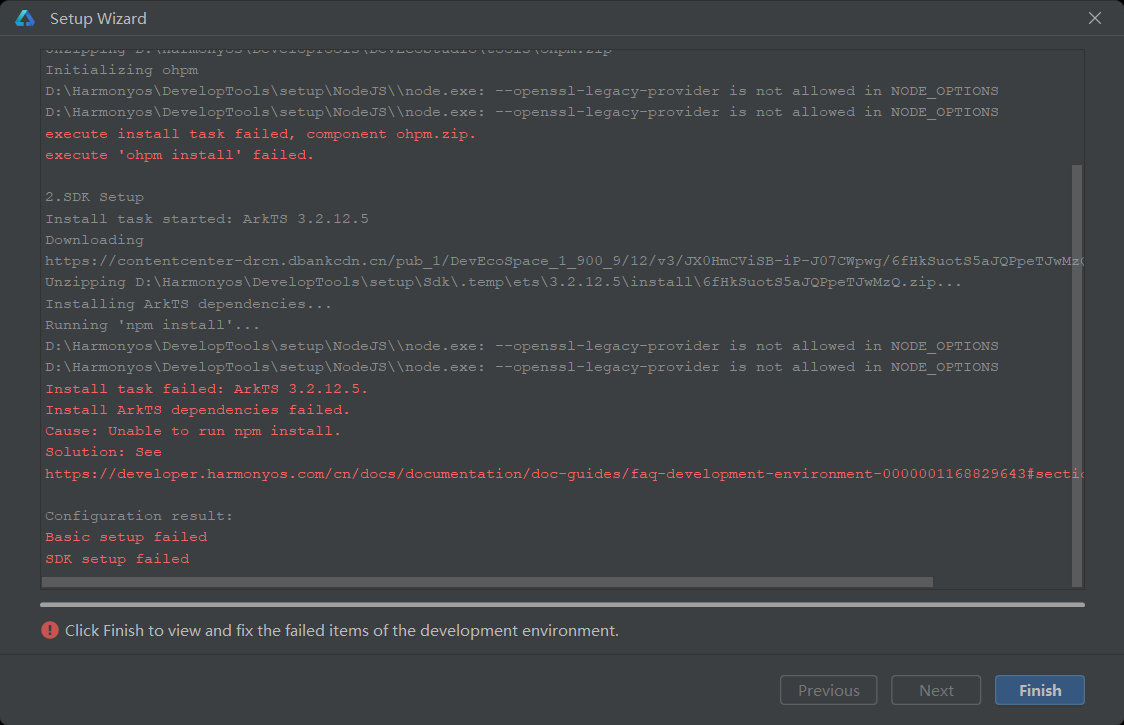Click 'Installing ArkTS dependencies...' line
Image resolution: width=1124 pixels, height=725 pixels.
(x=189, y=304)
